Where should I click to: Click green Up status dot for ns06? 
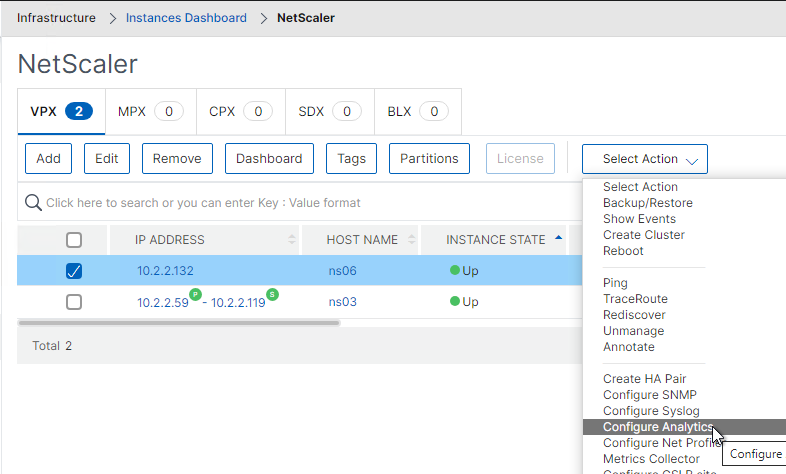pyautogui.click(x=455, y=271)
